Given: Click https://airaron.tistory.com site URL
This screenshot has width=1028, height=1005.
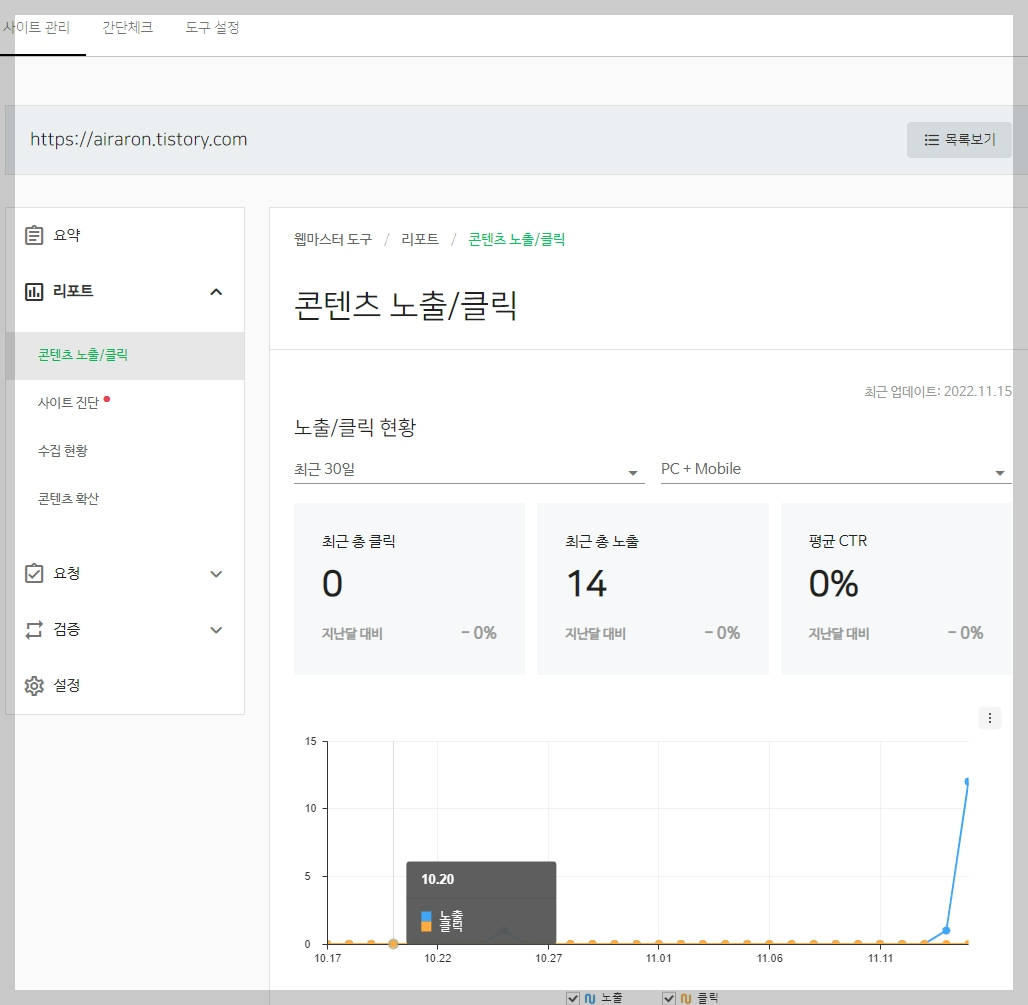Looking at the screenshot, I should click(x=138, y=140).
